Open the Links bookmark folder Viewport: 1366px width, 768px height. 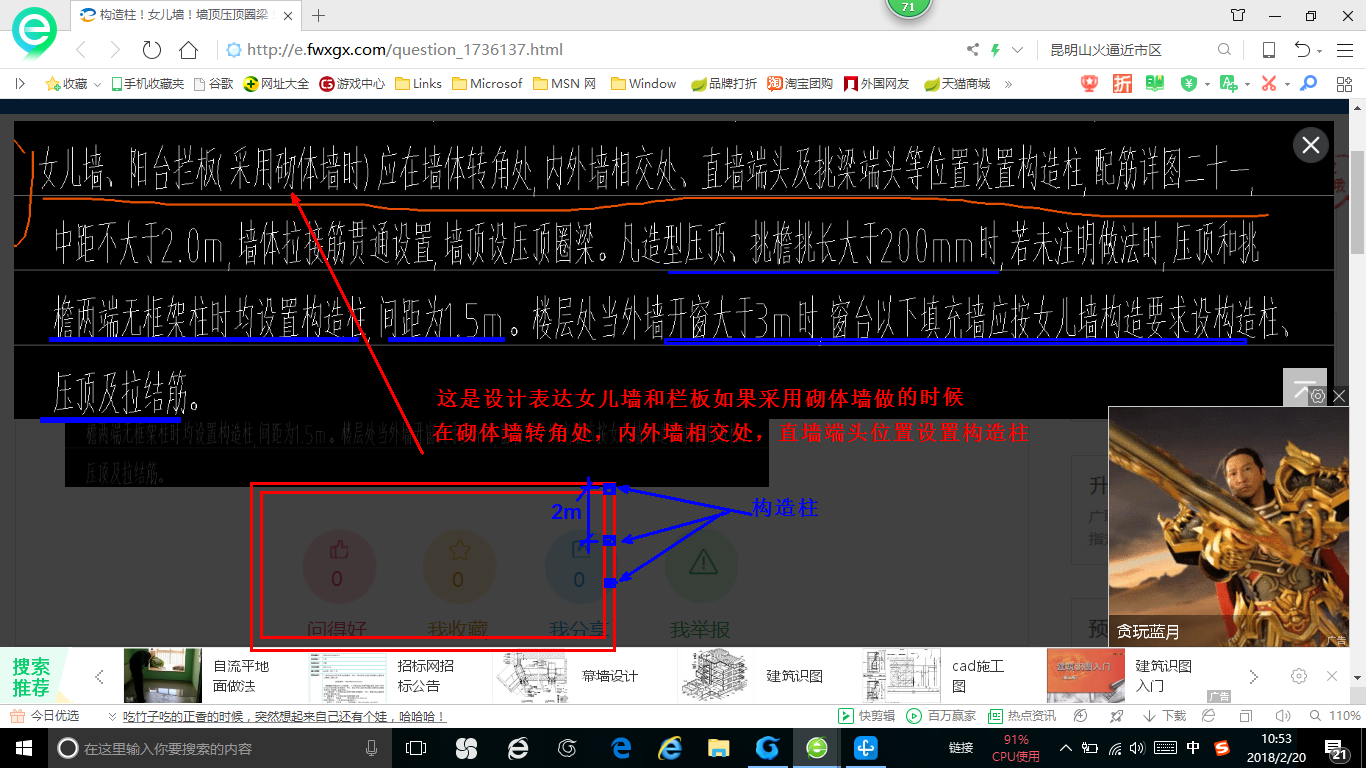pyautogui.click(x=418, y=84)
